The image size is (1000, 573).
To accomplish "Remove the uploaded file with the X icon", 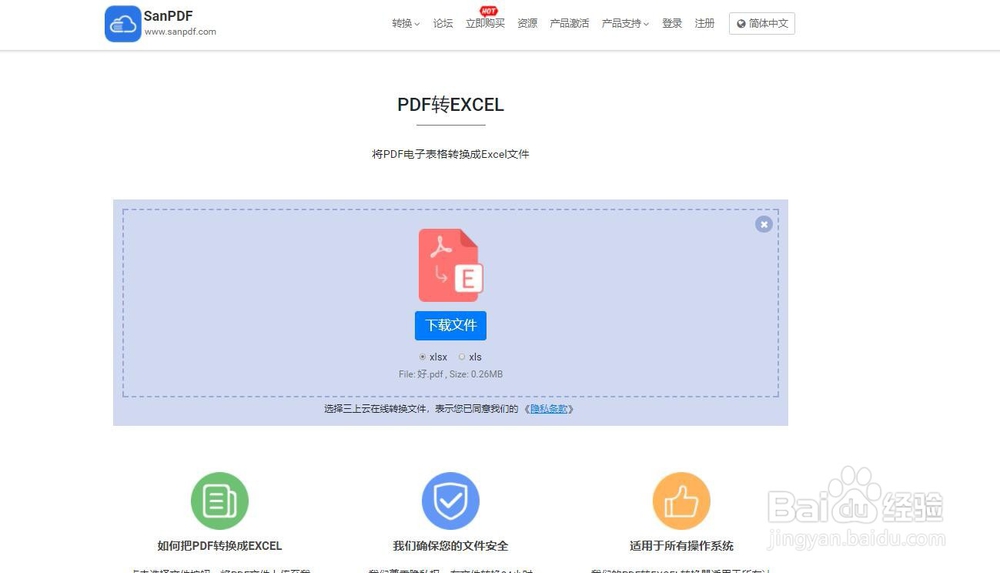I will [763, 224].
